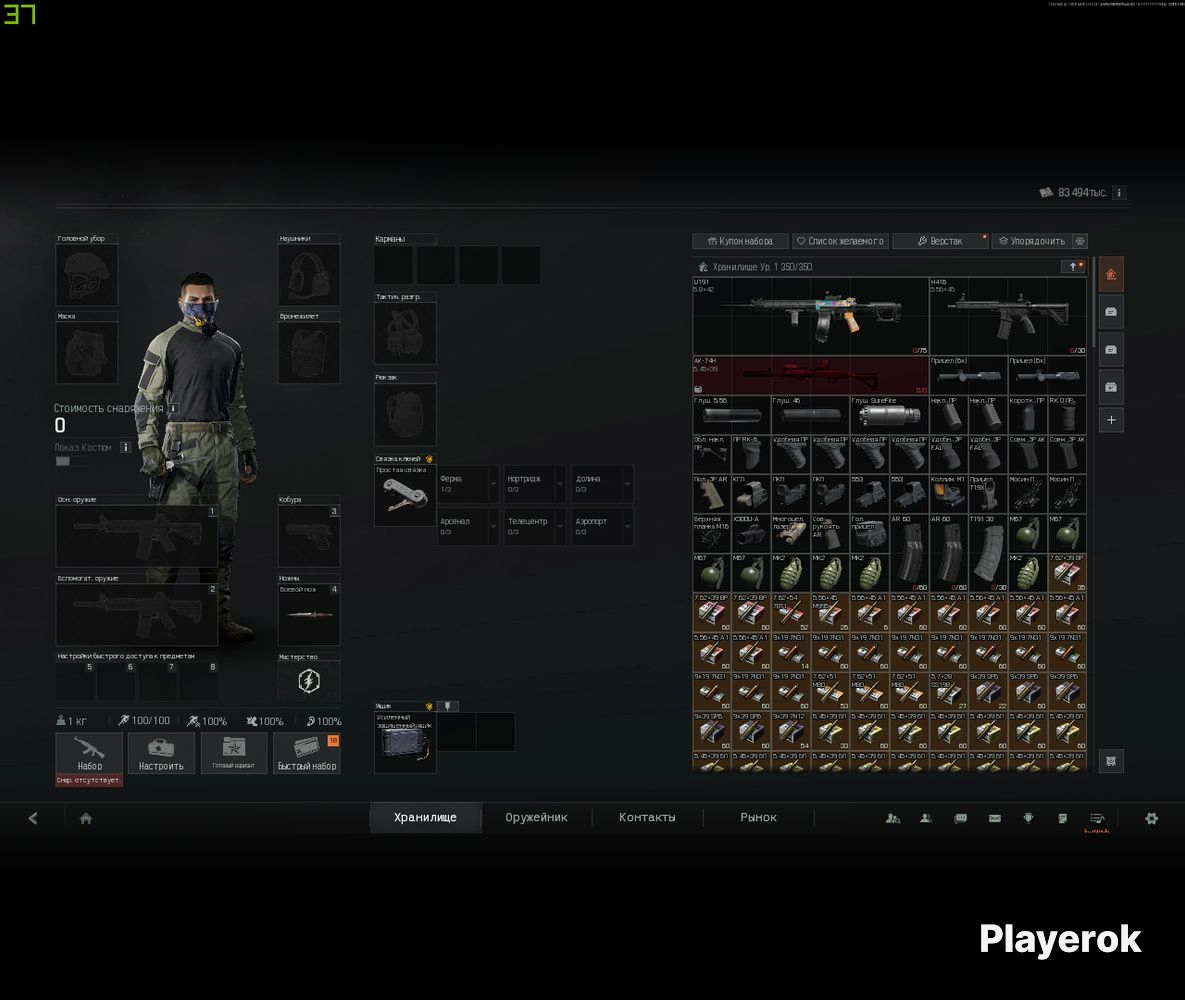
Task: Click the Быстрый набор button
Action: click(306, 753)
